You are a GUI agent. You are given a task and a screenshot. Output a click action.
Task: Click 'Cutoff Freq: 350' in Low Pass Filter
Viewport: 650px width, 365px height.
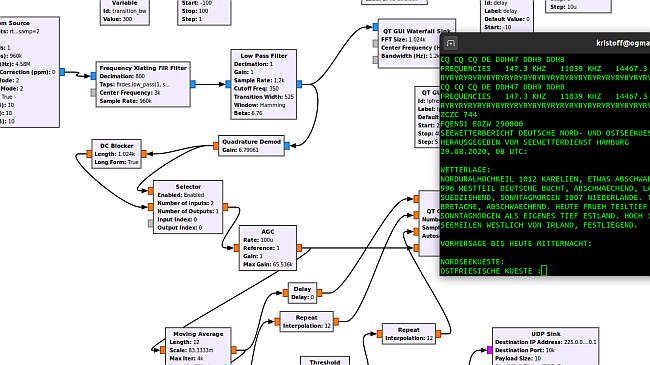tap(256, 88)
